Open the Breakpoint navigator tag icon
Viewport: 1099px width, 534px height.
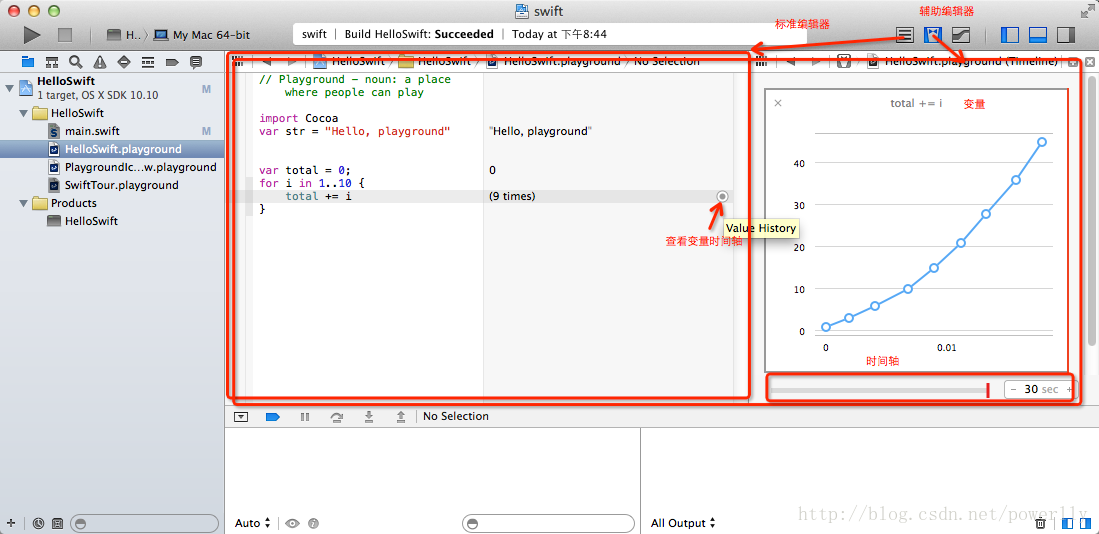[172, 62]
